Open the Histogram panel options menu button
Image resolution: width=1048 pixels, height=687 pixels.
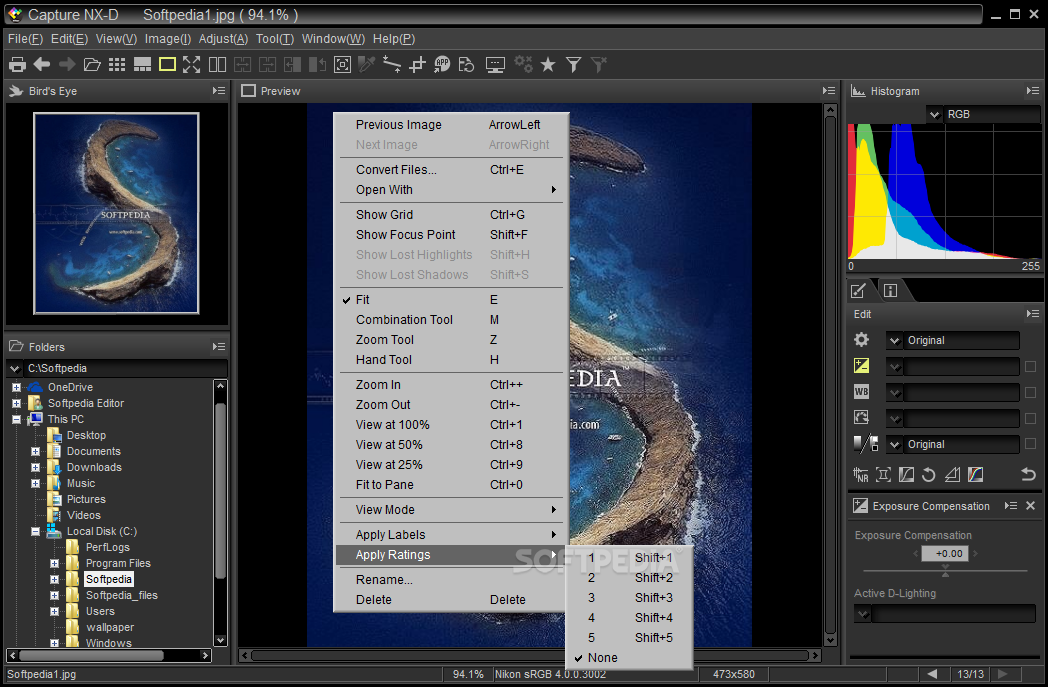click(1033, 91)
